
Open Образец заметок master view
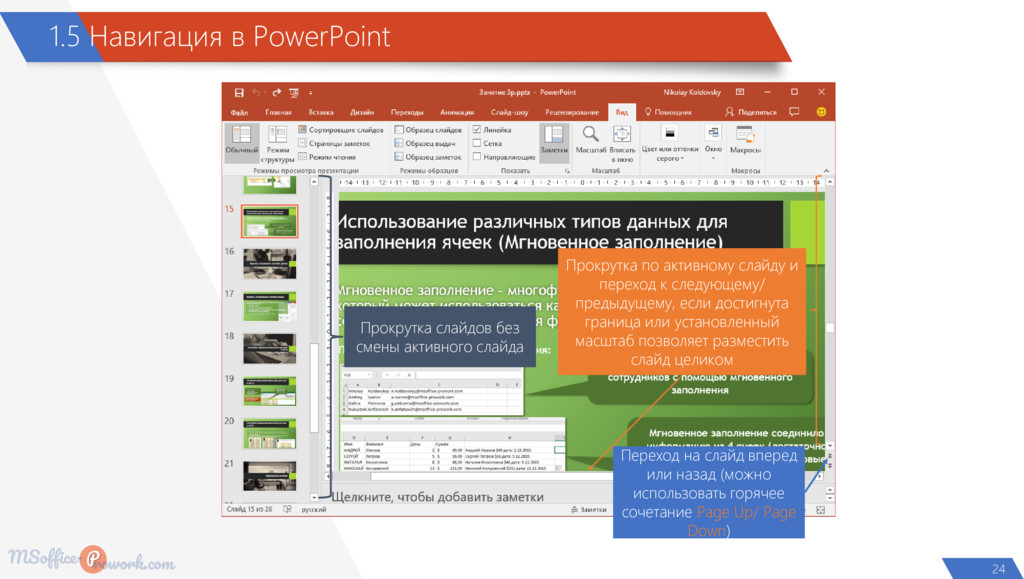click(x=428, y=157)
